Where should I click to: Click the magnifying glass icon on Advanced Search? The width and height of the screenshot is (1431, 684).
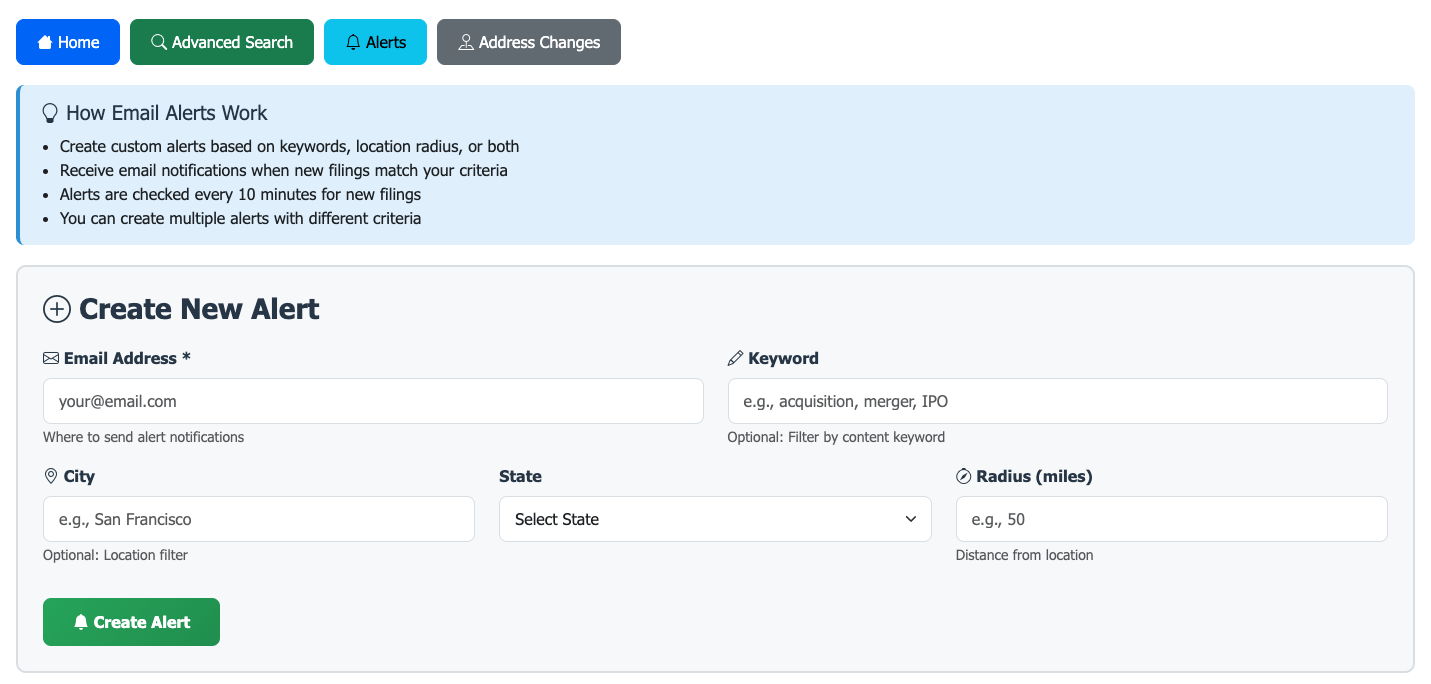[158, 41]
